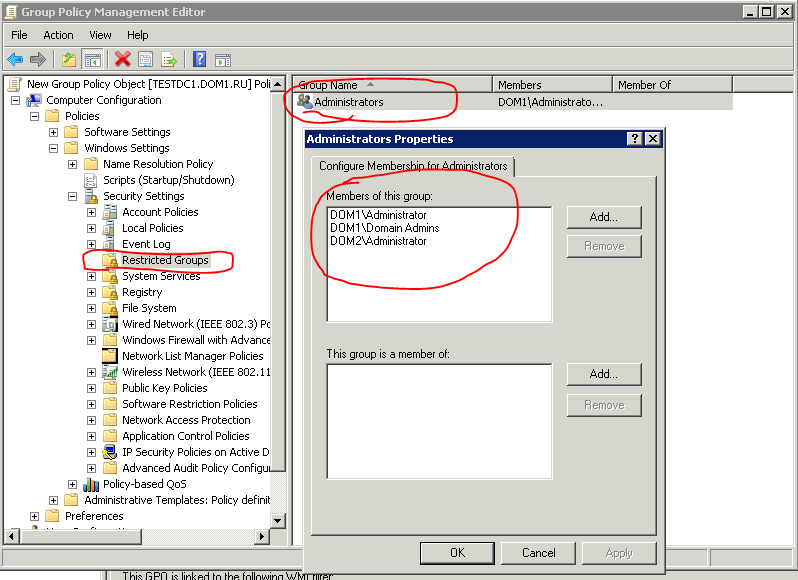Image resolution: width=798 pixels, height=580 pixels.
Task: Click the tree pane scroll-right arrow
Action: 262,536
